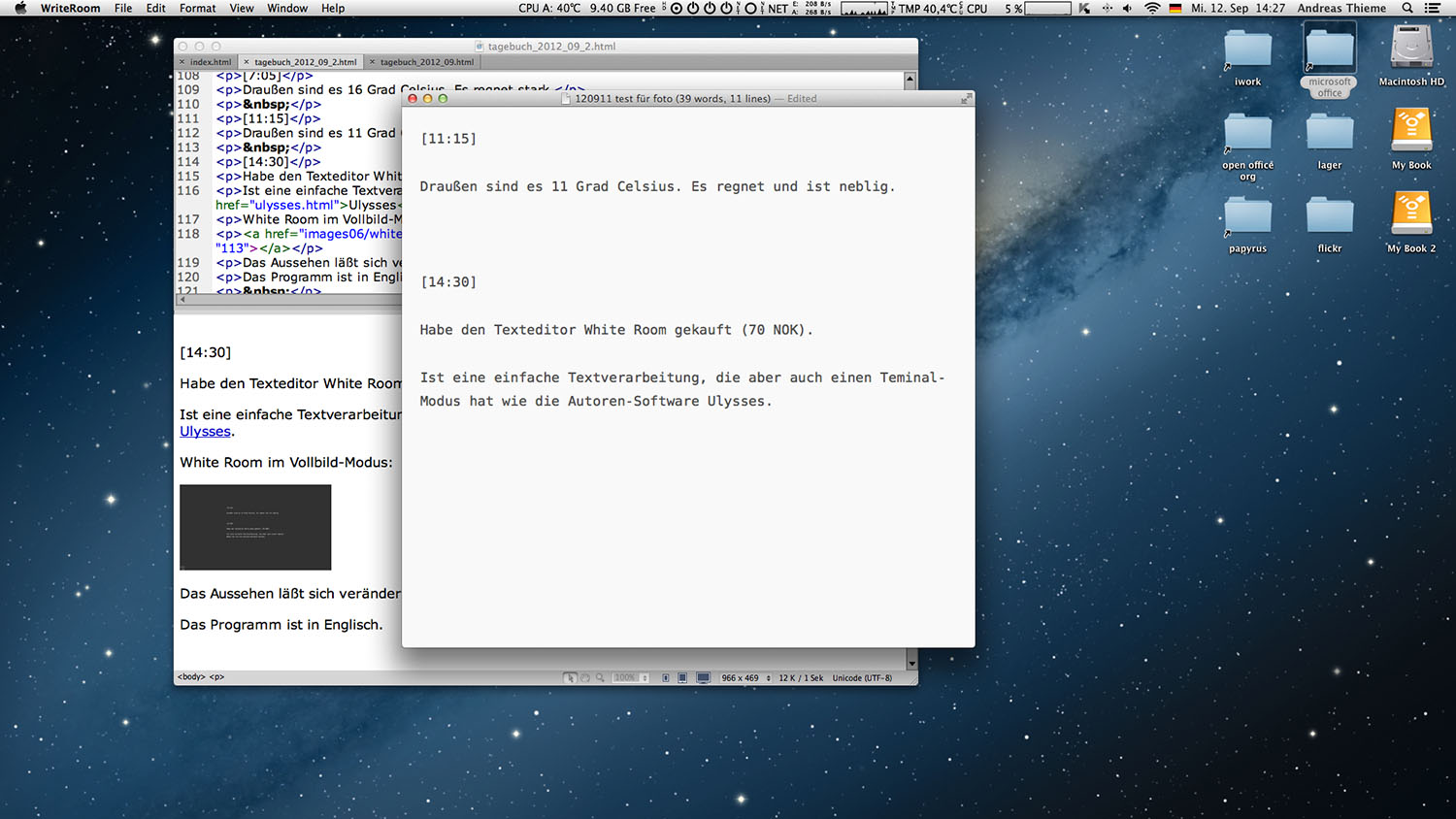The height and width of the screenshot is (819, 1456).
Task: Open Spotlight search in menu bar
Action: [1407, 8]
